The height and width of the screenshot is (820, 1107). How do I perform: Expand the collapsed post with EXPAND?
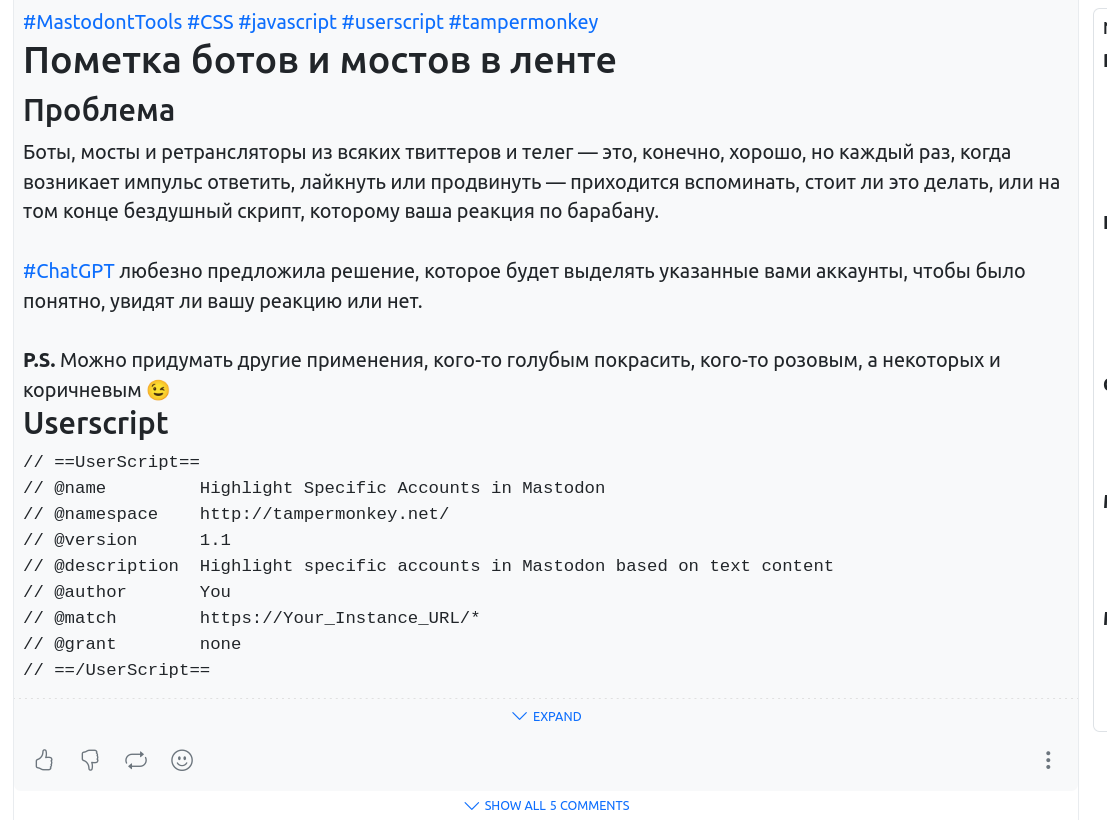546,716
